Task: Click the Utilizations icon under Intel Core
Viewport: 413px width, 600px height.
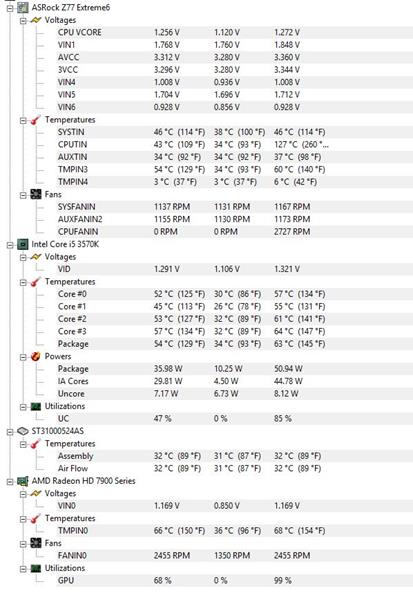Action: (x=36, y=406)
